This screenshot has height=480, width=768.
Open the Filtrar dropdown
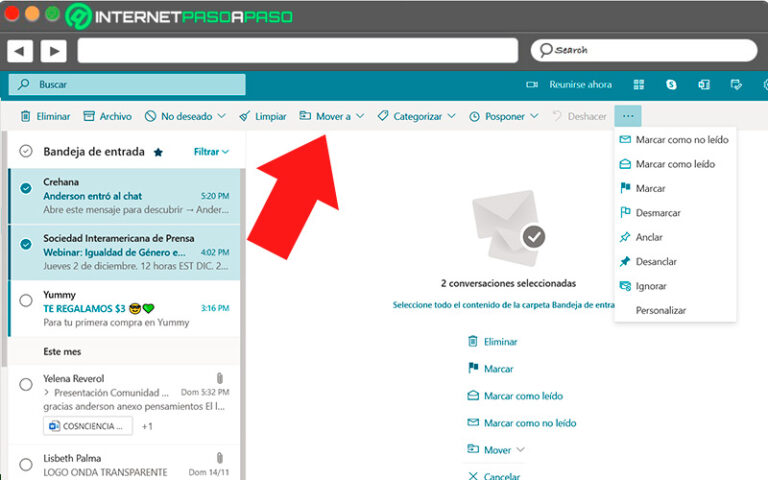211,152
